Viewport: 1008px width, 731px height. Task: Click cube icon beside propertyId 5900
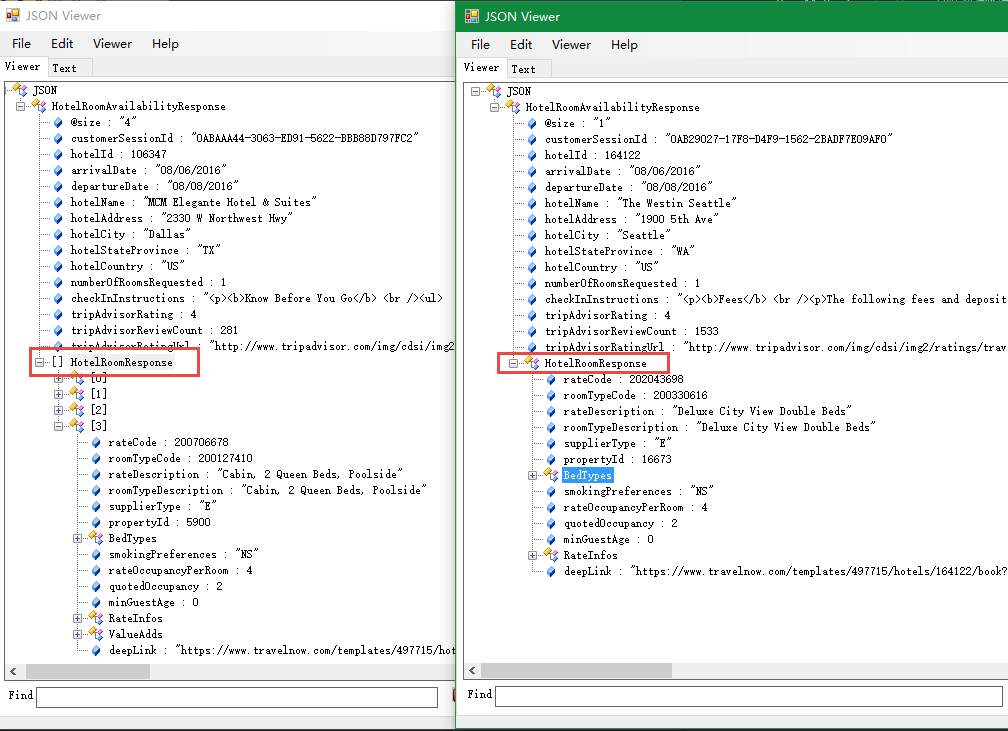point(96,523)
